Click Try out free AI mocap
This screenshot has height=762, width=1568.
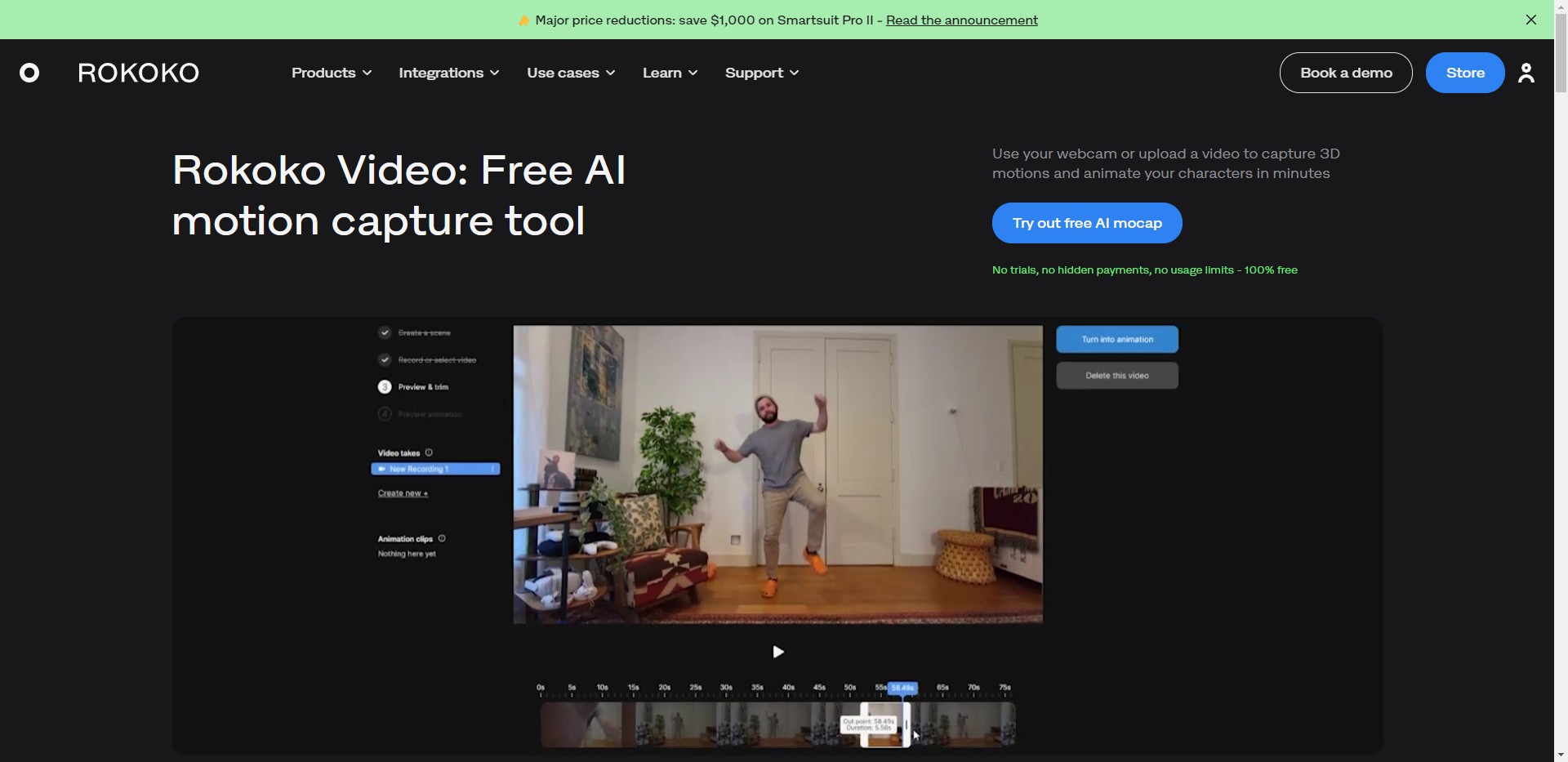tap(1087, 223)
